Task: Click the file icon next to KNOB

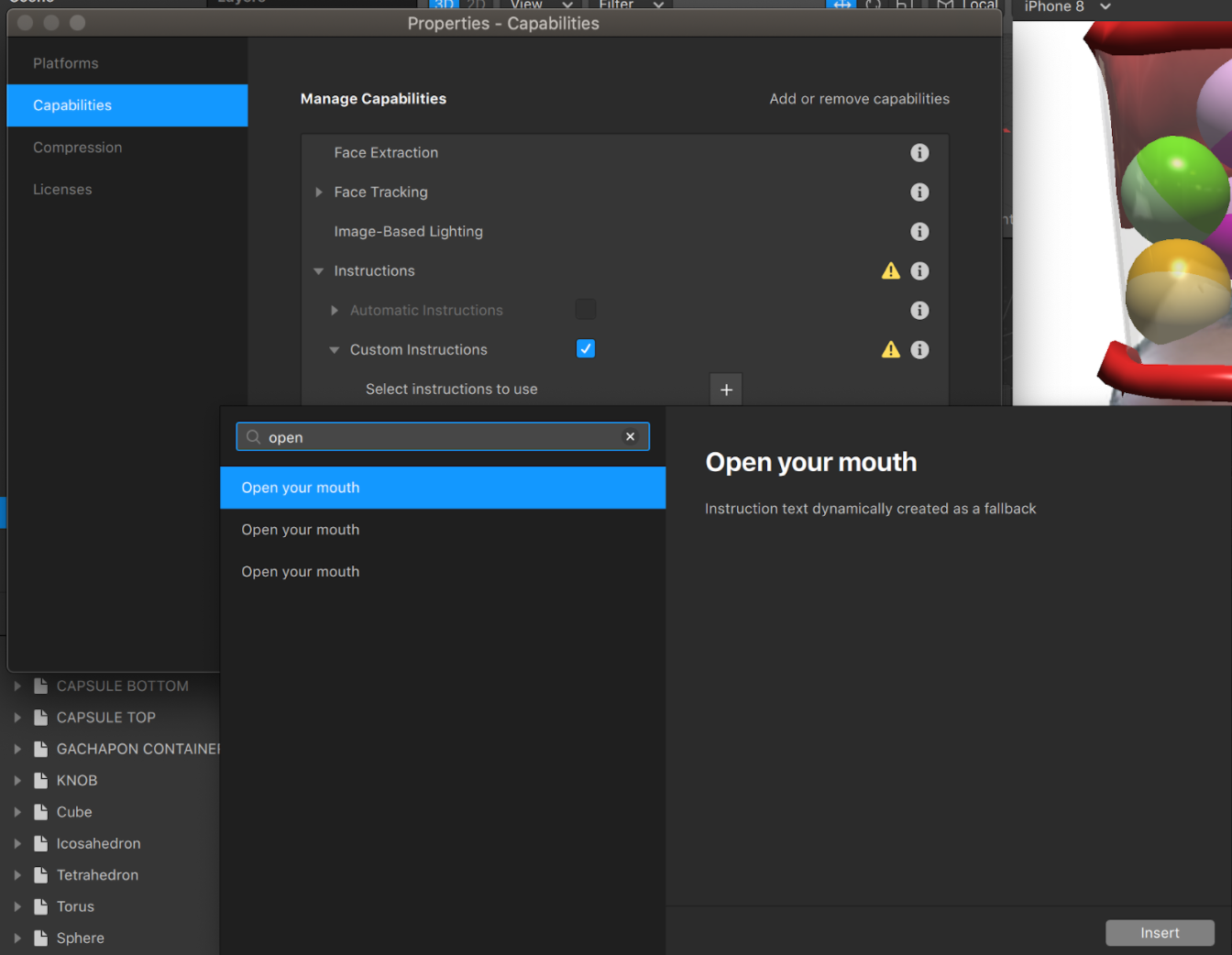Action: (40, 781)
